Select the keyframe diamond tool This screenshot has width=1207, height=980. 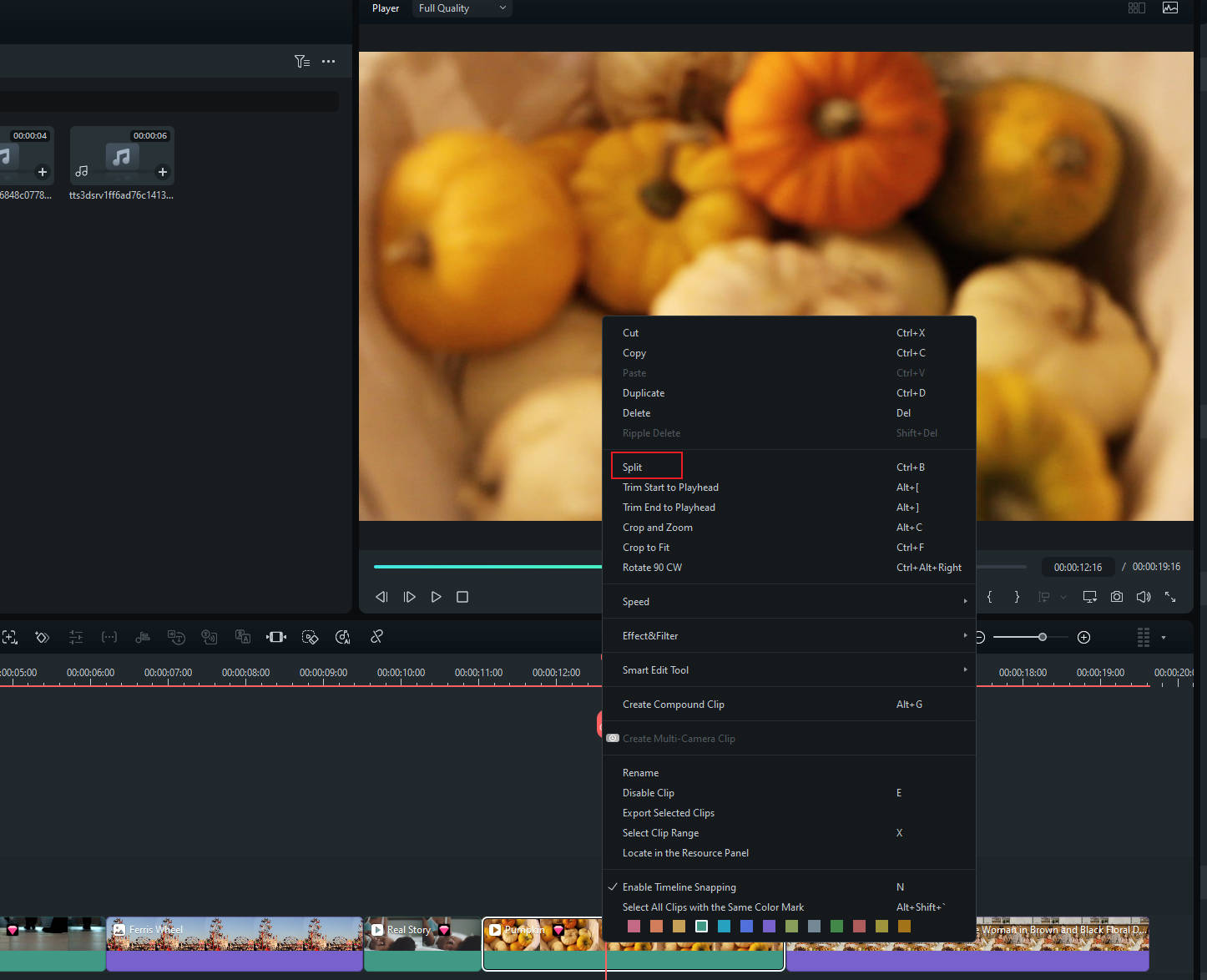pos(42,637)
